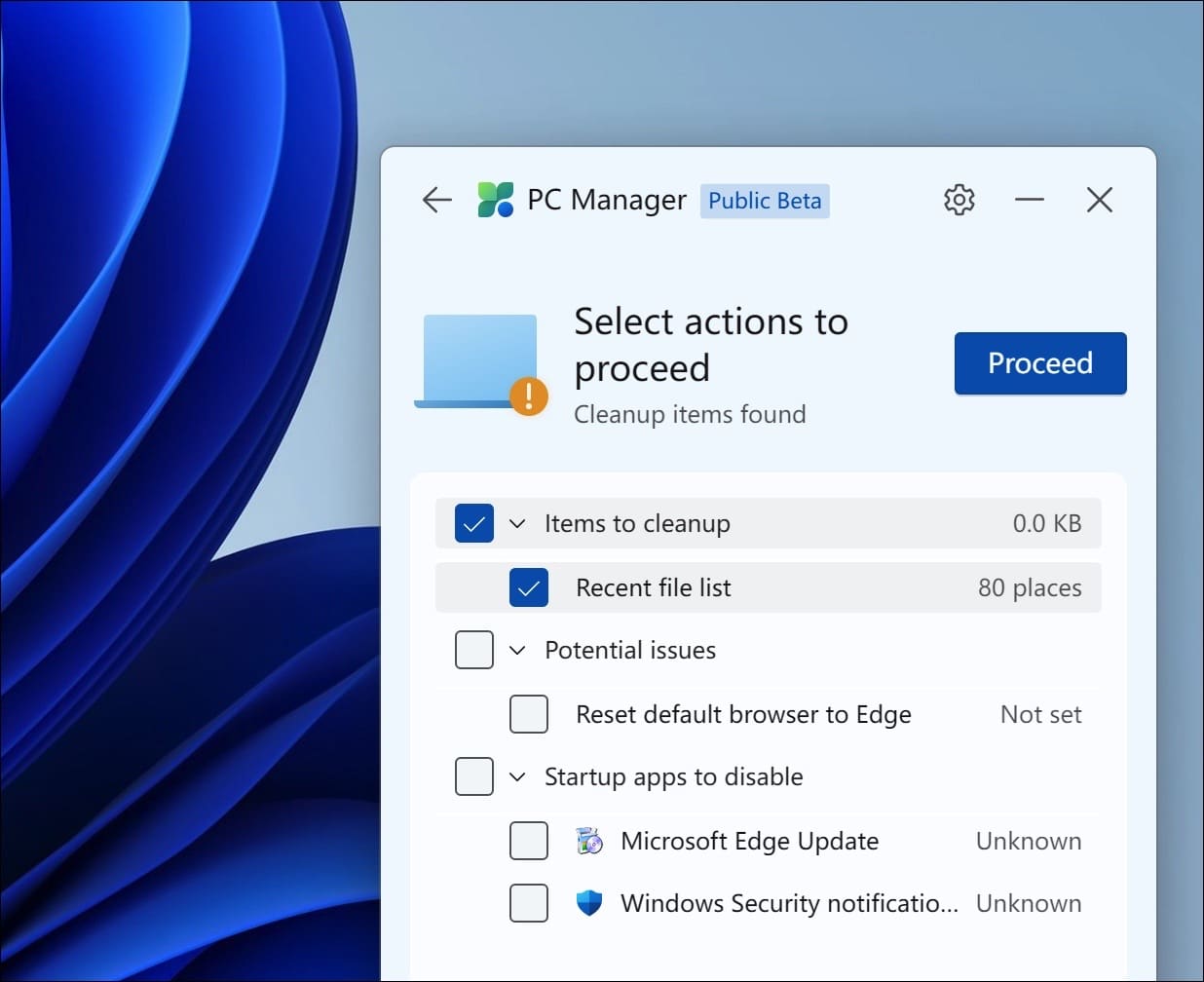Select the Startup apps to disable header
1204x982 pixels.
673,776
